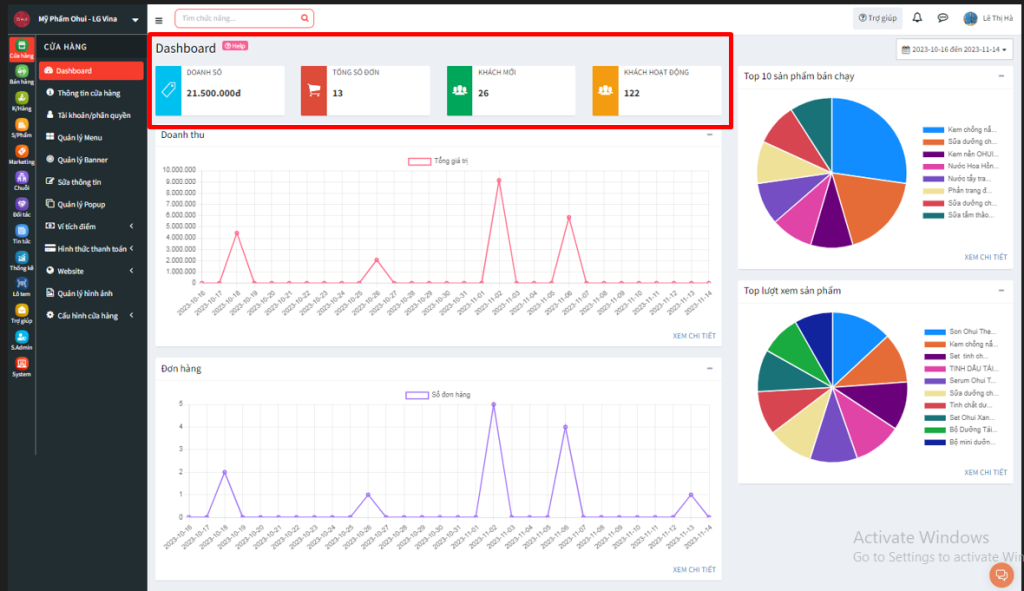
Task: Click the notification bell icon
Action: tap(917, 18)
